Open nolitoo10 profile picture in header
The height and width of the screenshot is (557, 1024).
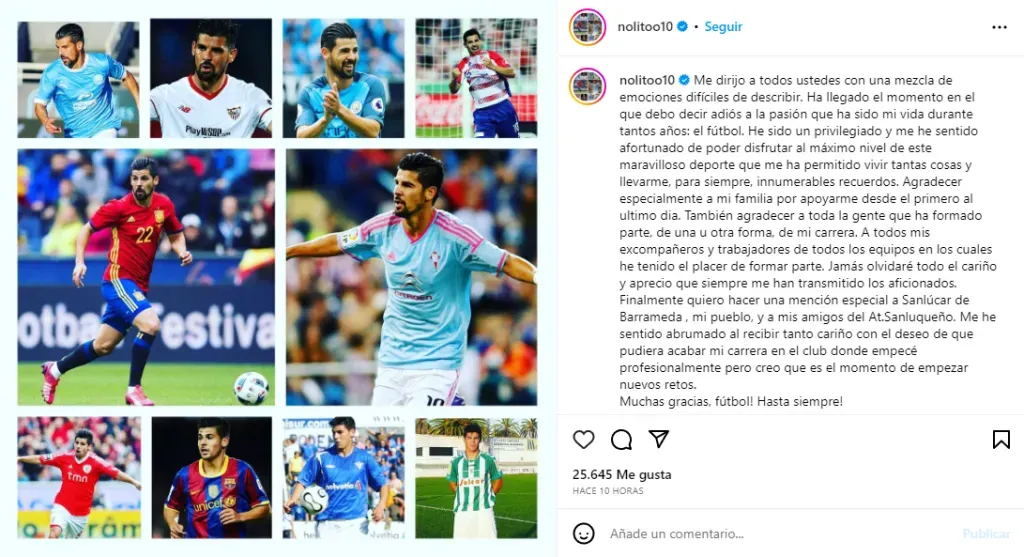tap(588, 27)
